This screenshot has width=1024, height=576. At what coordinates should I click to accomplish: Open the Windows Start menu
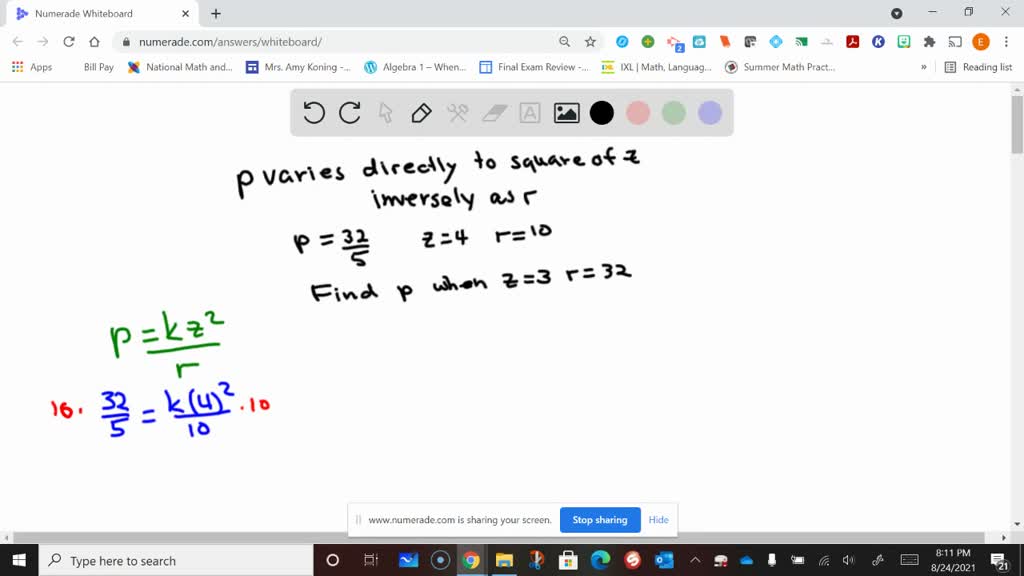coord(19,560)
